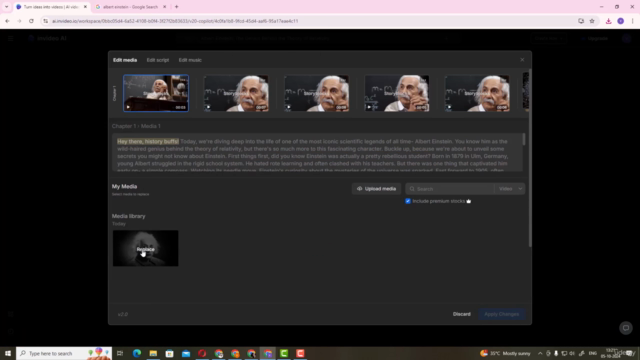The image size is (640, 360).
Task: Open the Chrome profile avatar
Action: click(620, 21)
